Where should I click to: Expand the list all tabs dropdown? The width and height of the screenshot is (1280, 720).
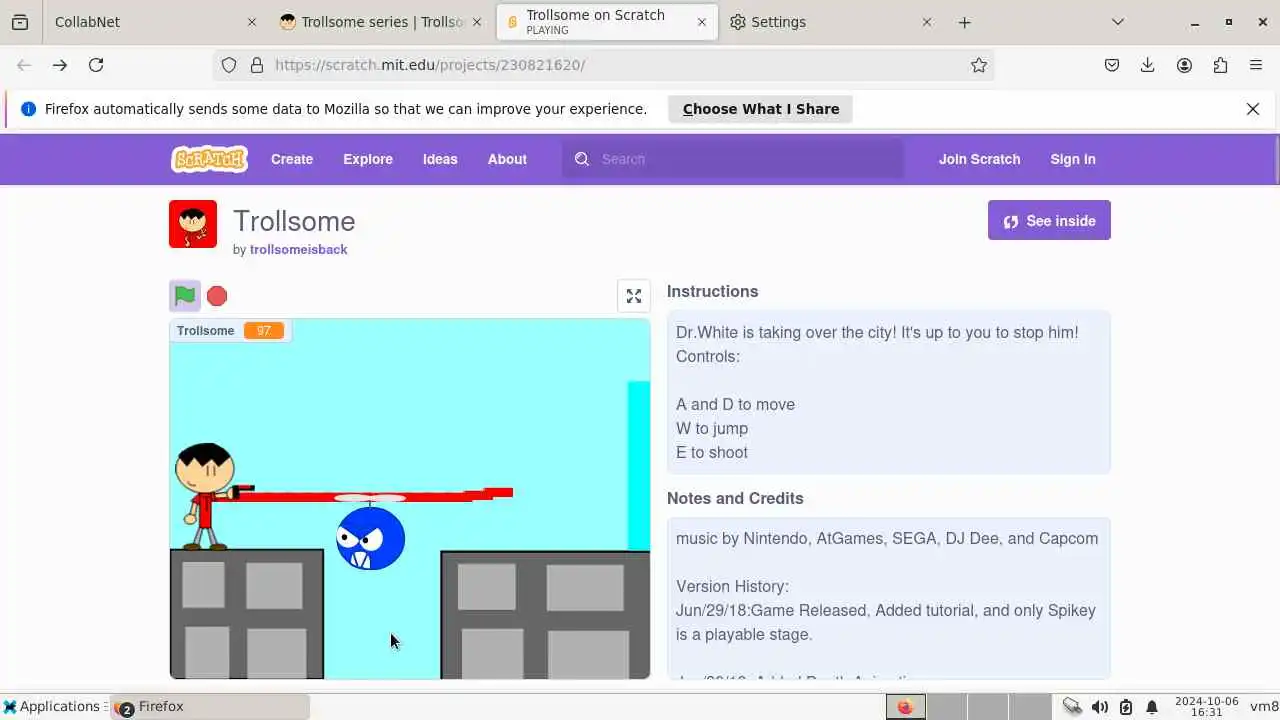pos(1118,22)
